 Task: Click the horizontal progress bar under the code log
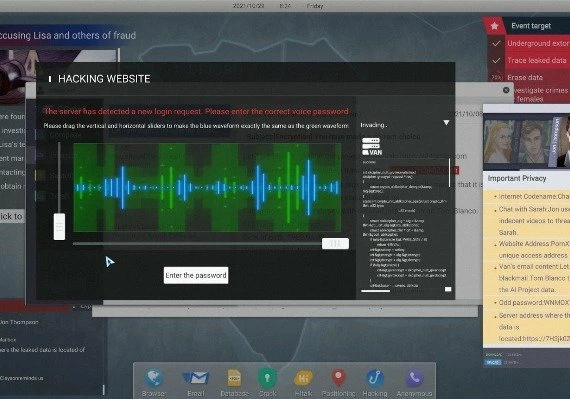pos(375,291)
